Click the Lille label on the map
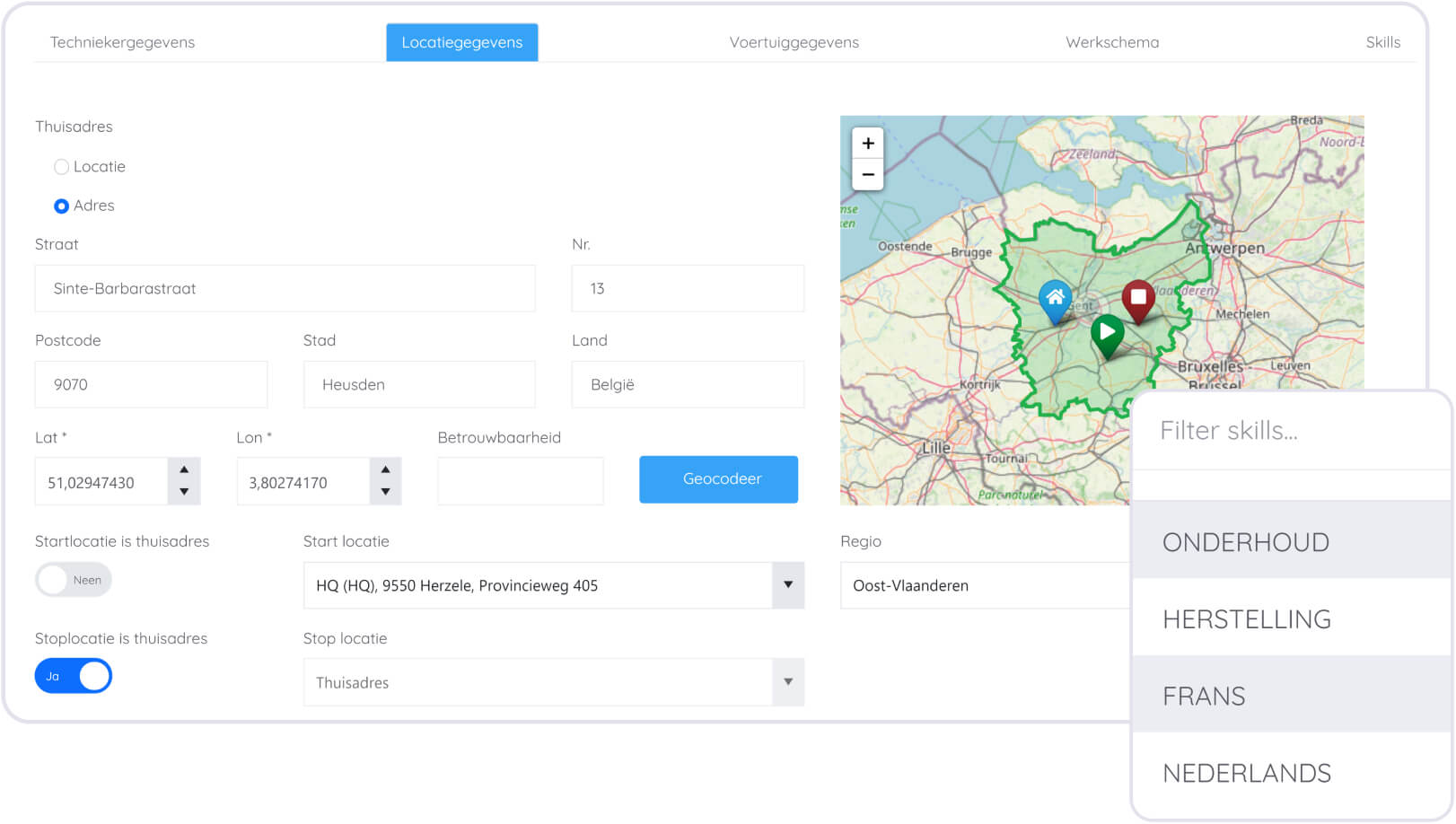 [x=936, y=447]
